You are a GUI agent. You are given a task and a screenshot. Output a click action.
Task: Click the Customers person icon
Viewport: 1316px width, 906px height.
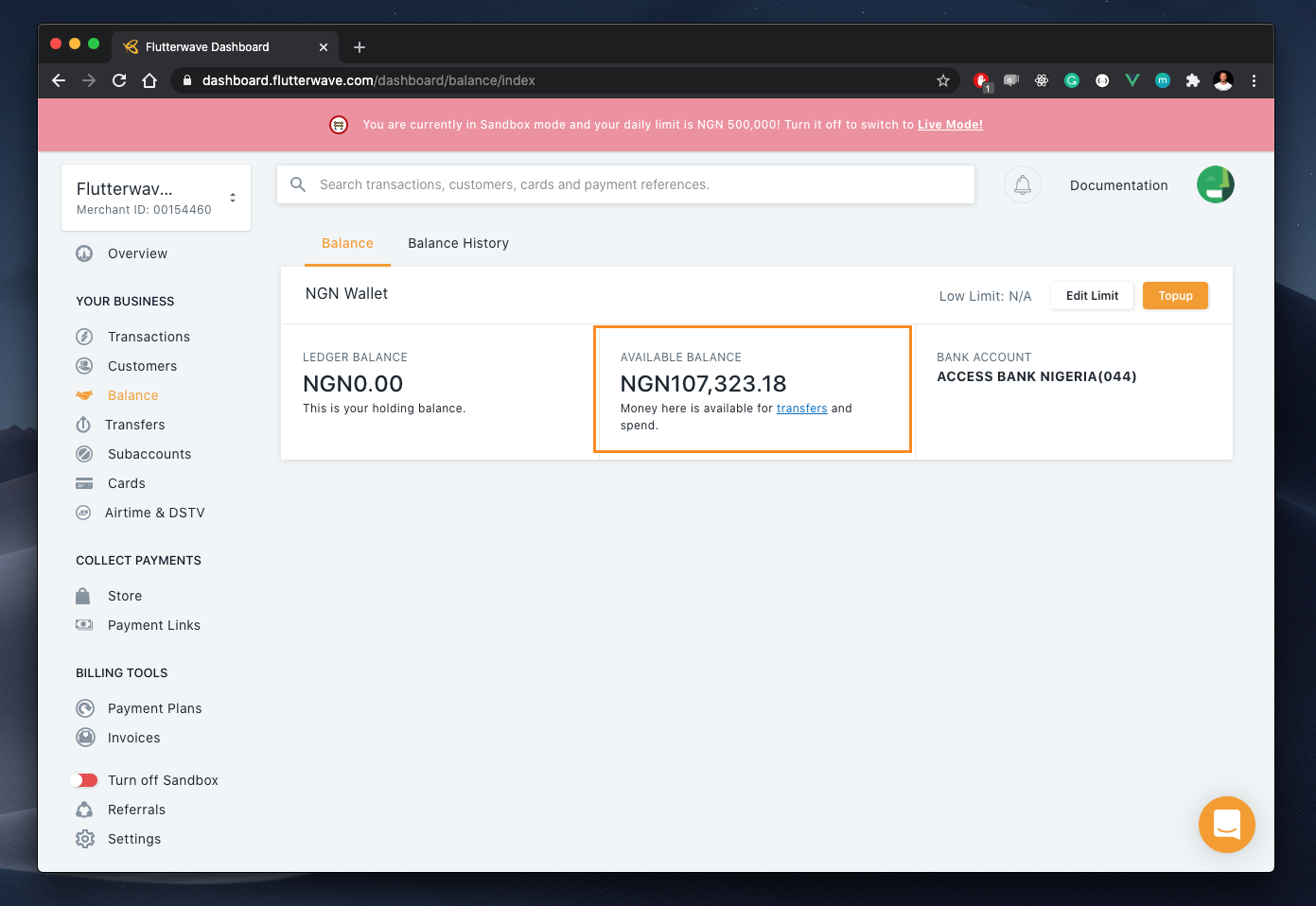84,366
